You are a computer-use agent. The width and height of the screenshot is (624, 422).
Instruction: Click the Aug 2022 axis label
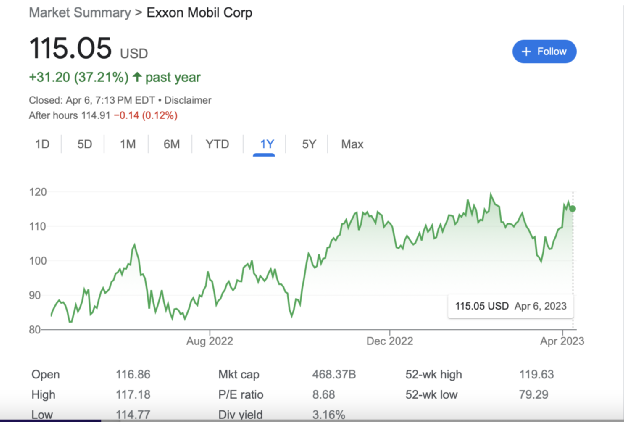click(209, 341)
